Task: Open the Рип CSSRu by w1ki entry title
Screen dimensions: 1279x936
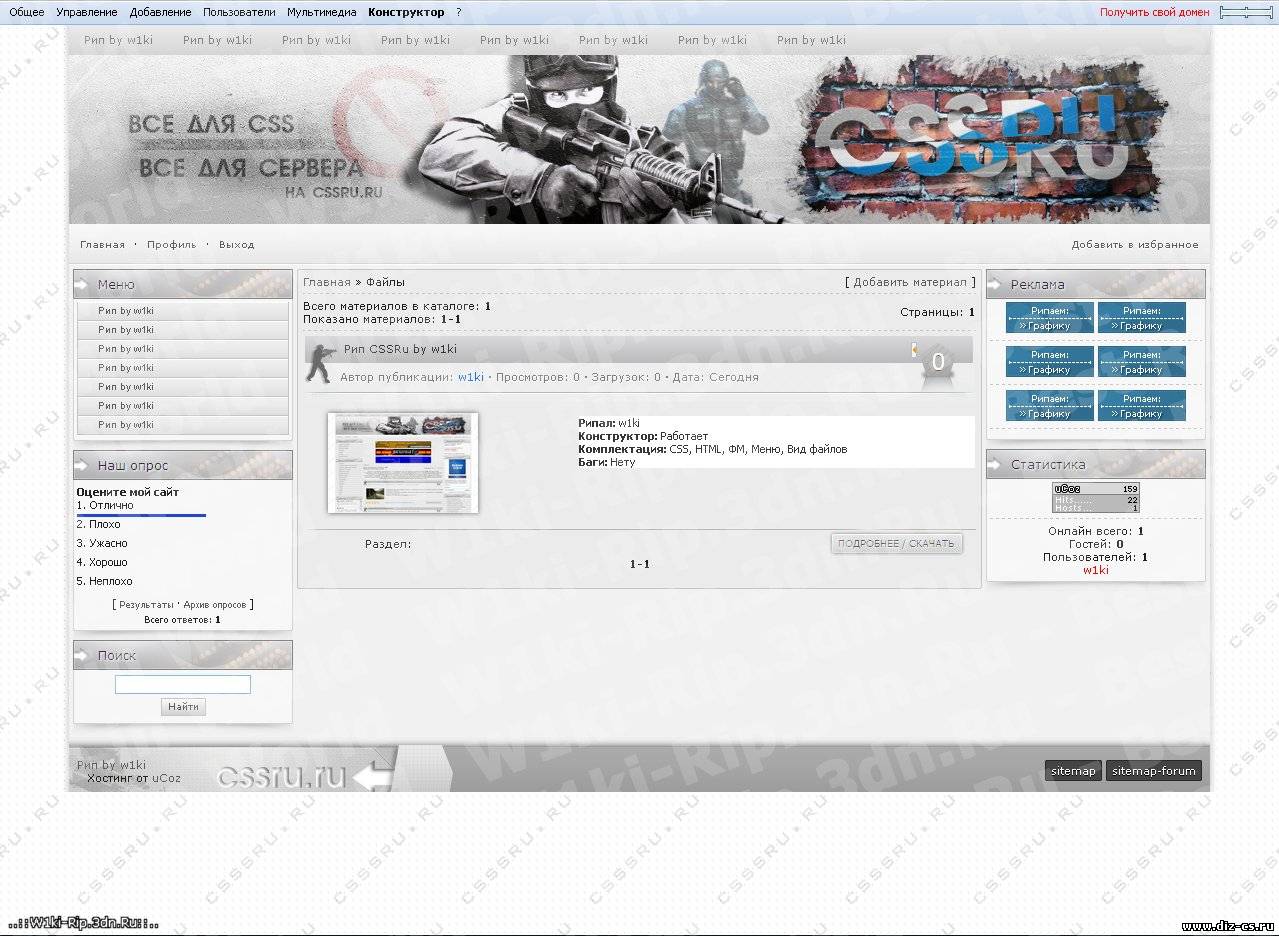Action: pyautogui.click(x=400, y=349)
